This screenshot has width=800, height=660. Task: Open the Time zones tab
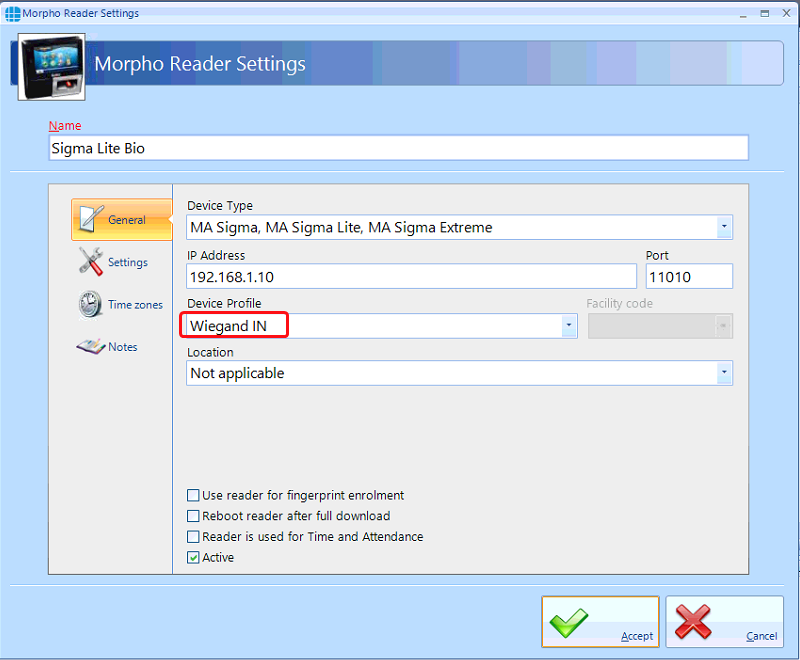point(122,304)
